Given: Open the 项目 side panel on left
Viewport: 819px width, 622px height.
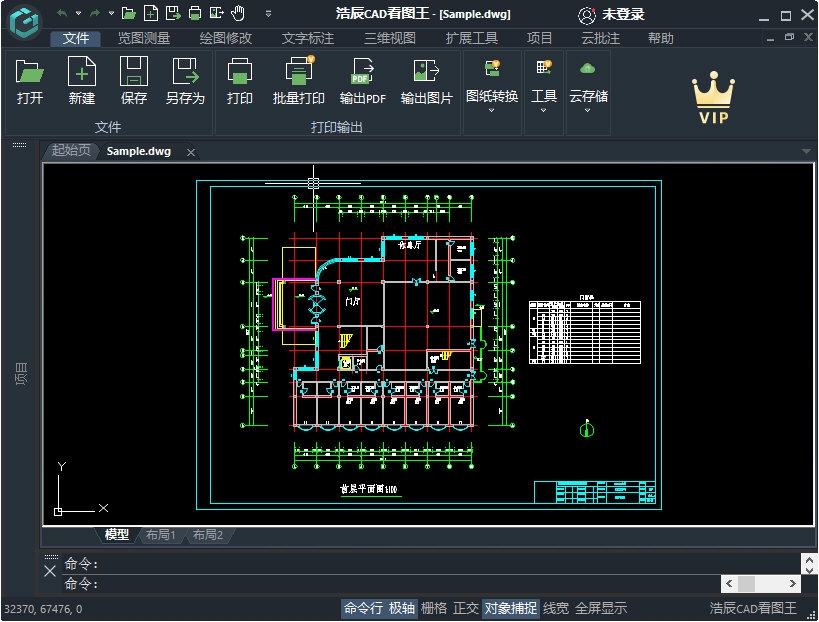Looking at the screenshot, I should tap(21, 373).
